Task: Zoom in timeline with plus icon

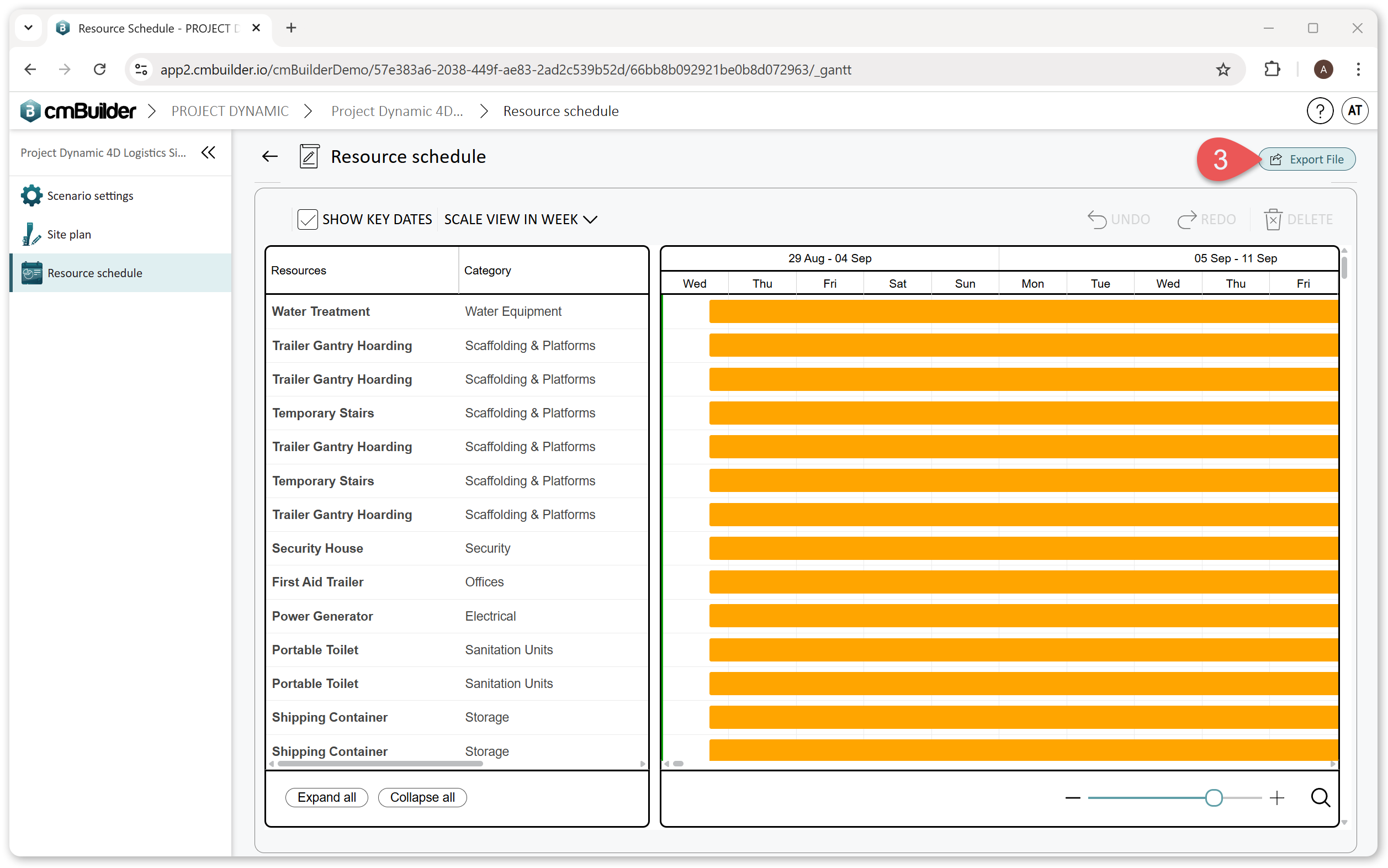Action: [1276, 797]
